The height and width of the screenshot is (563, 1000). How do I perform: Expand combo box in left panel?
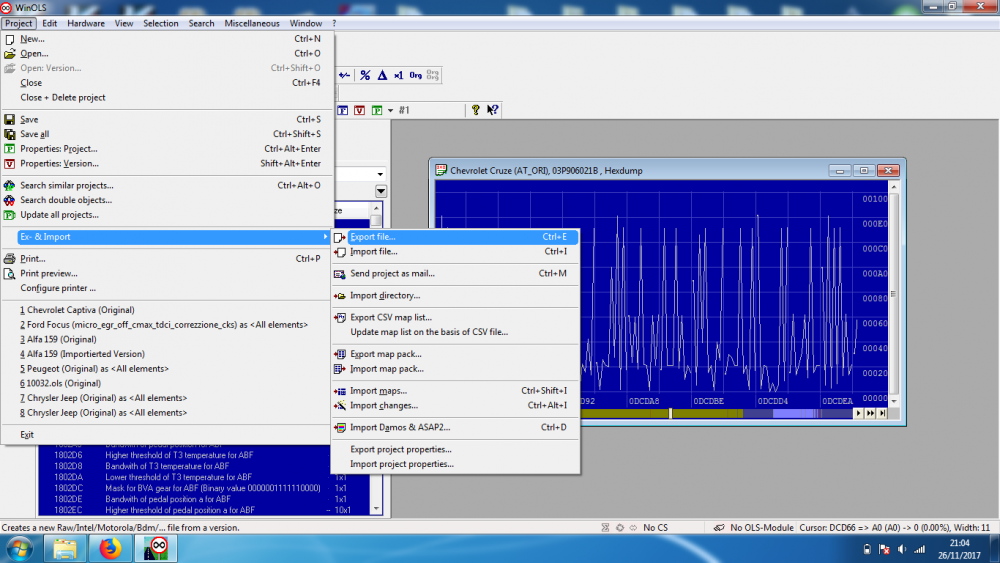pyautogui.click(x=380, y=174)
